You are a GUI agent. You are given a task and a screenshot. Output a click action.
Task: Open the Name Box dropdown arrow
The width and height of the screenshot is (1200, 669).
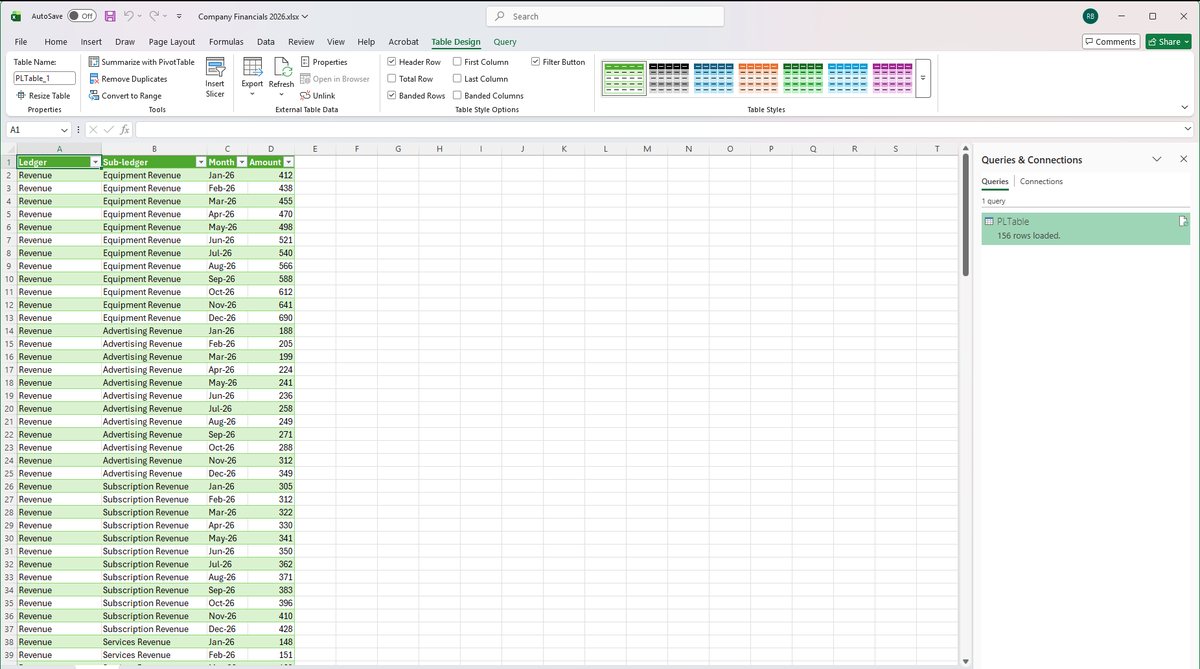tap(64, 130)
